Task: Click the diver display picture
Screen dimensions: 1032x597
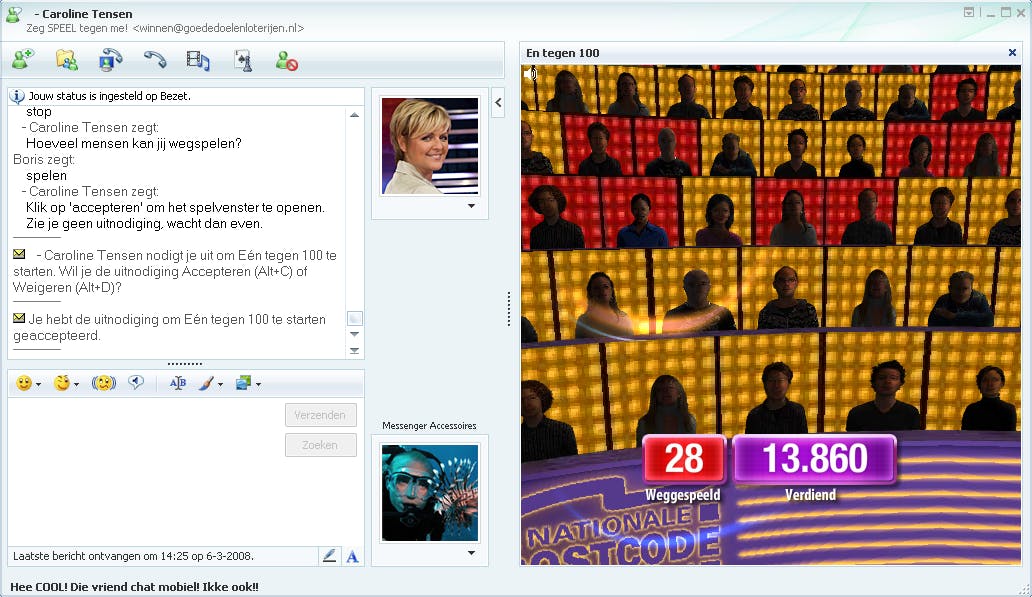Action: tap(430, 493)
